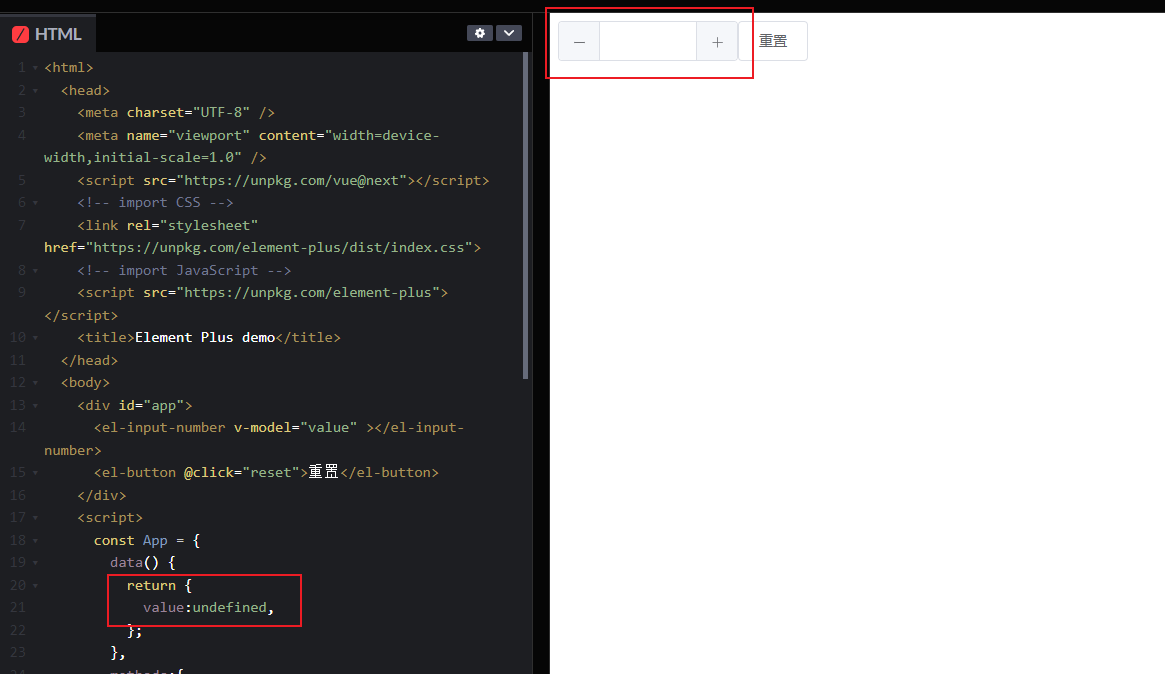Click inside the empty number input field
Viewport: 1165px width, 674px height.
[x=648, y=41]
